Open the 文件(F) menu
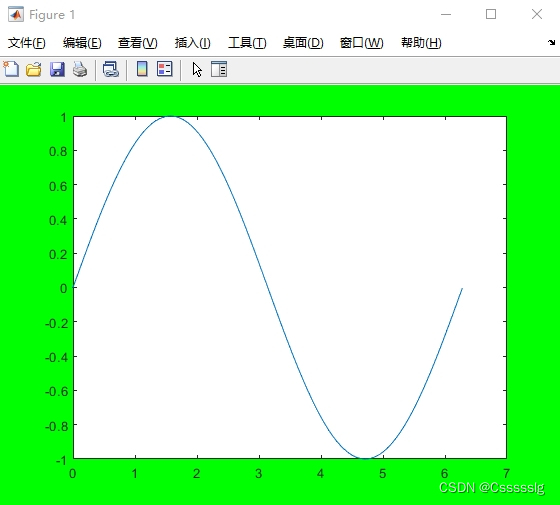 (27, 43)
